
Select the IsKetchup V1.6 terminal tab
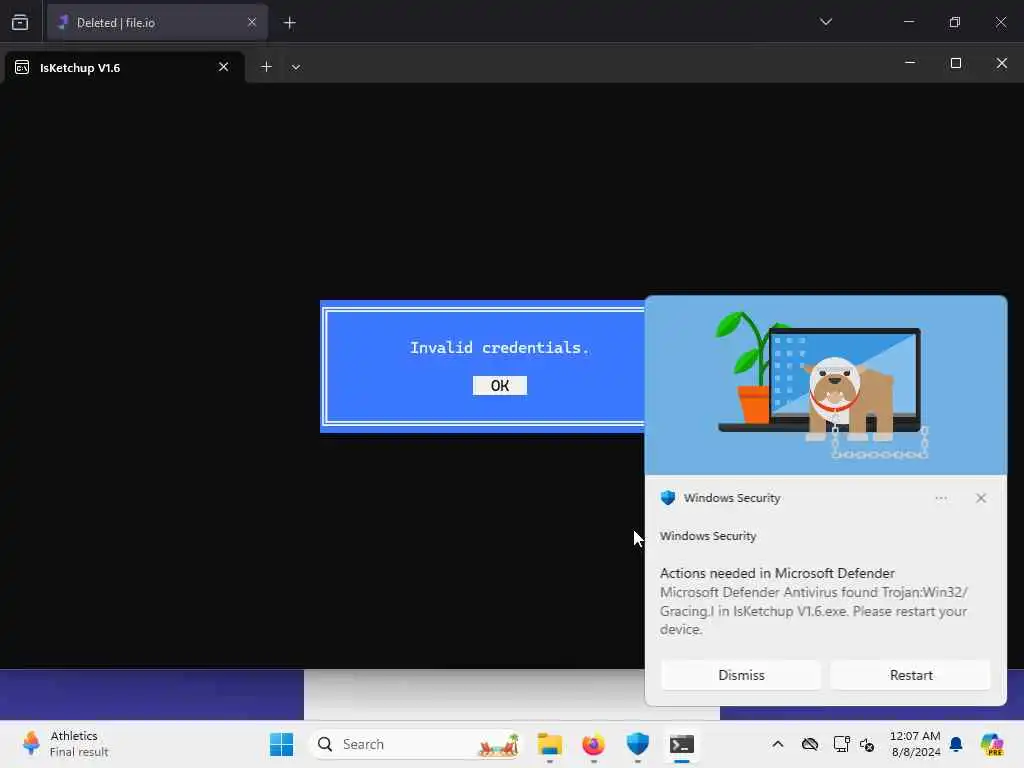[x=124, y=67]
